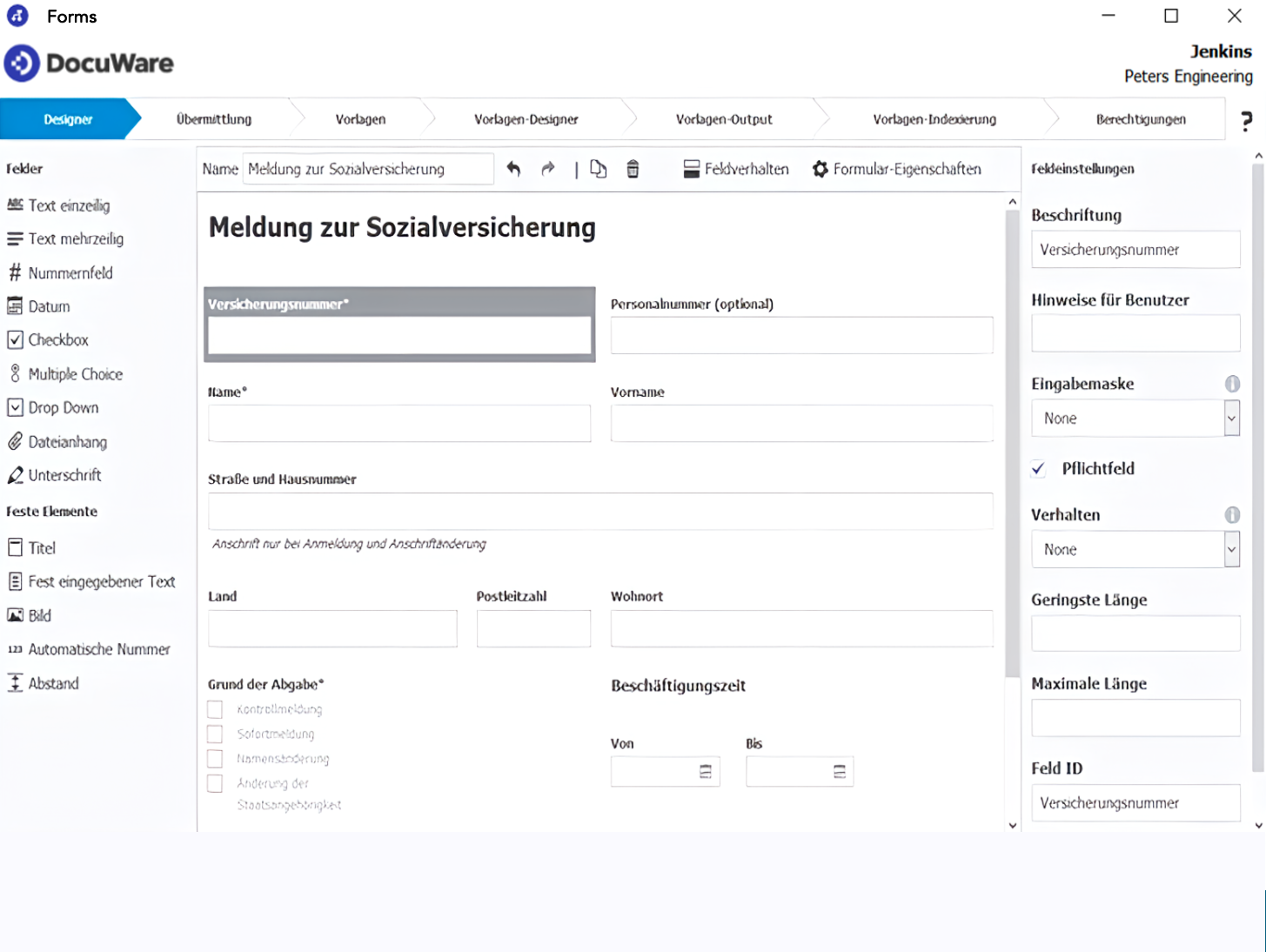This screenshot has height=952, width=1266.
Task: Click the Verhalten info icon
Action: (x=1232, y=515)
